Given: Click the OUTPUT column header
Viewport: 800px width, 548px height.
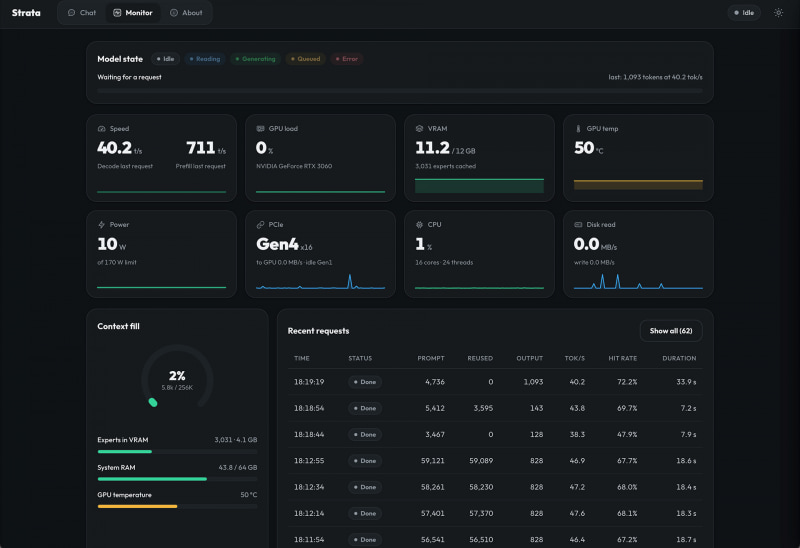Looking at the screenshot, I should click(530, 358).
